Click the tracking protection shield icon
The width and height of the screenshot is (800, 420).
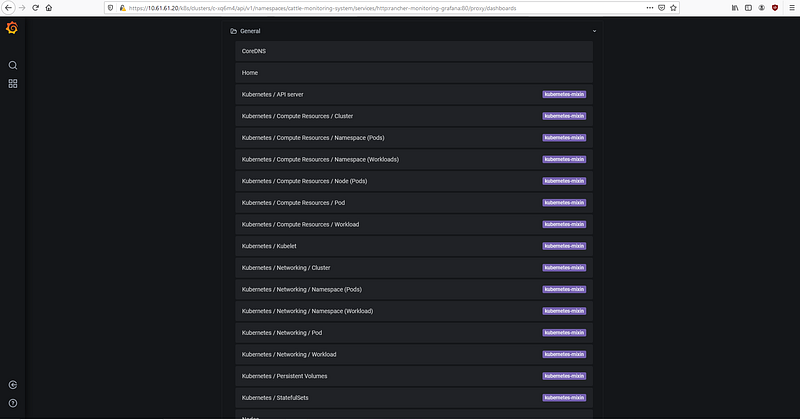click(110, 8)
